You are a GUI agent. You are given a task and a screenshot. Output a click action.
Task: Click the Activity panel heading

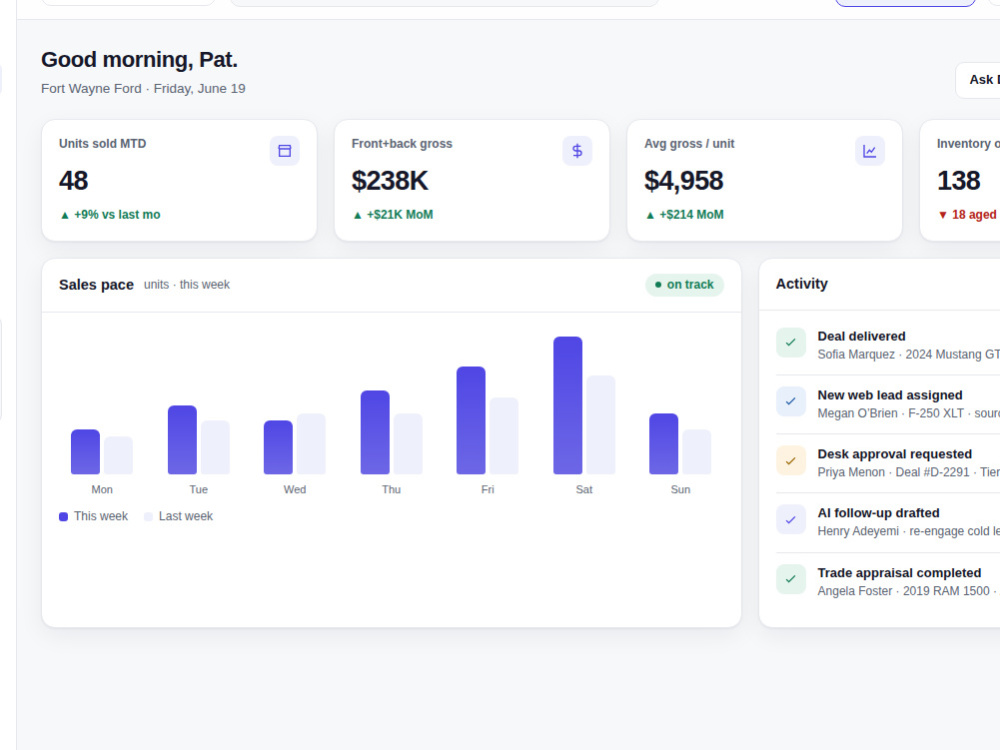[802, 284]
